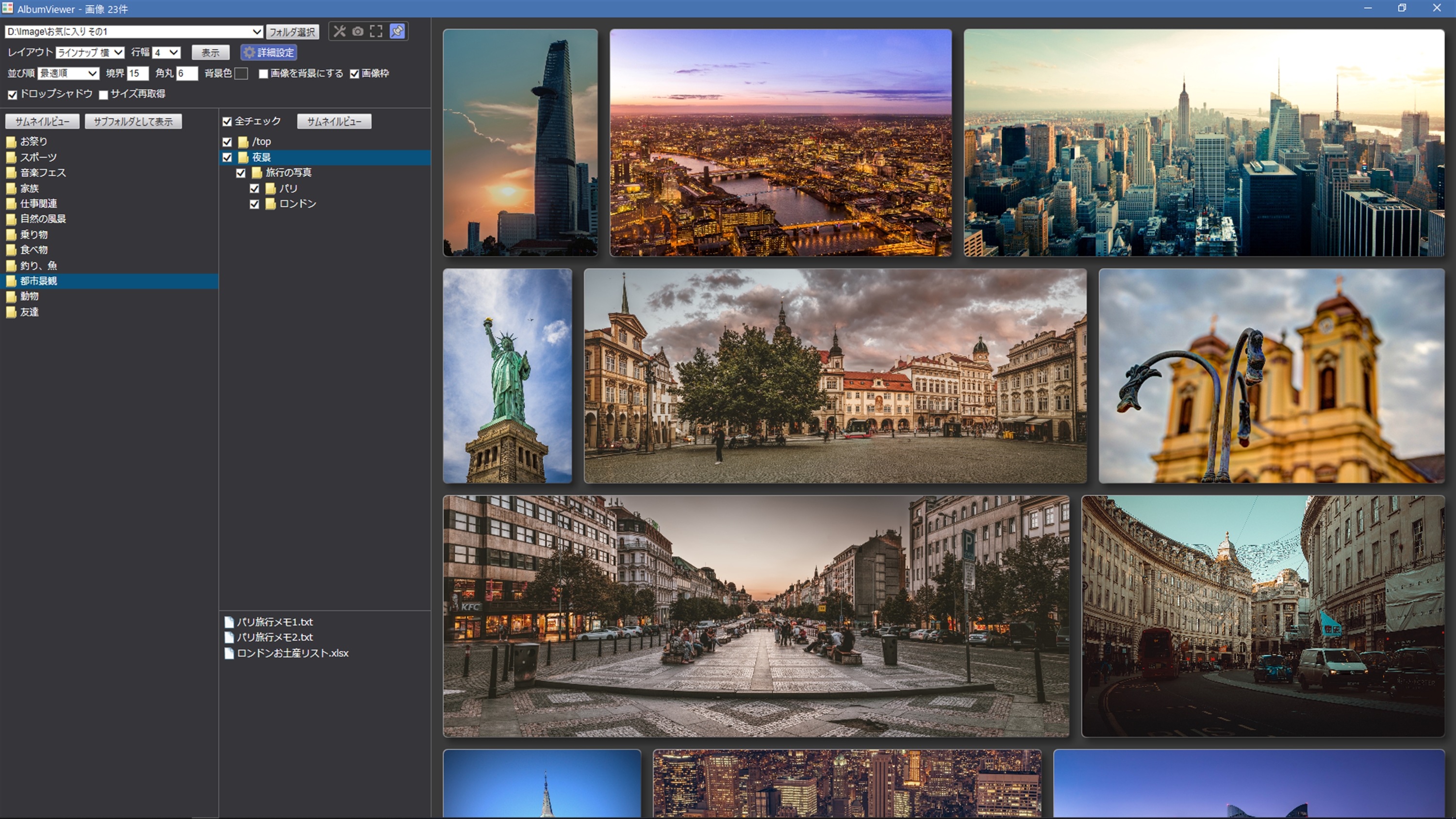Toggle the pushpin pin icon
Screen dimensions: 1456x819
point(397,31)
